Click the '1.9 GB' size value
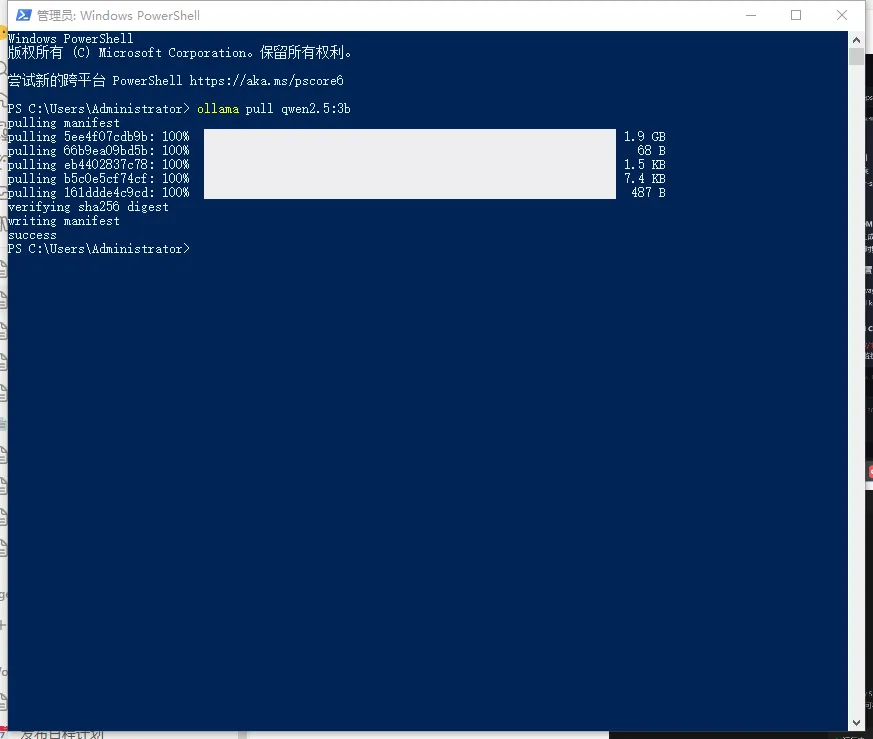 644,136
